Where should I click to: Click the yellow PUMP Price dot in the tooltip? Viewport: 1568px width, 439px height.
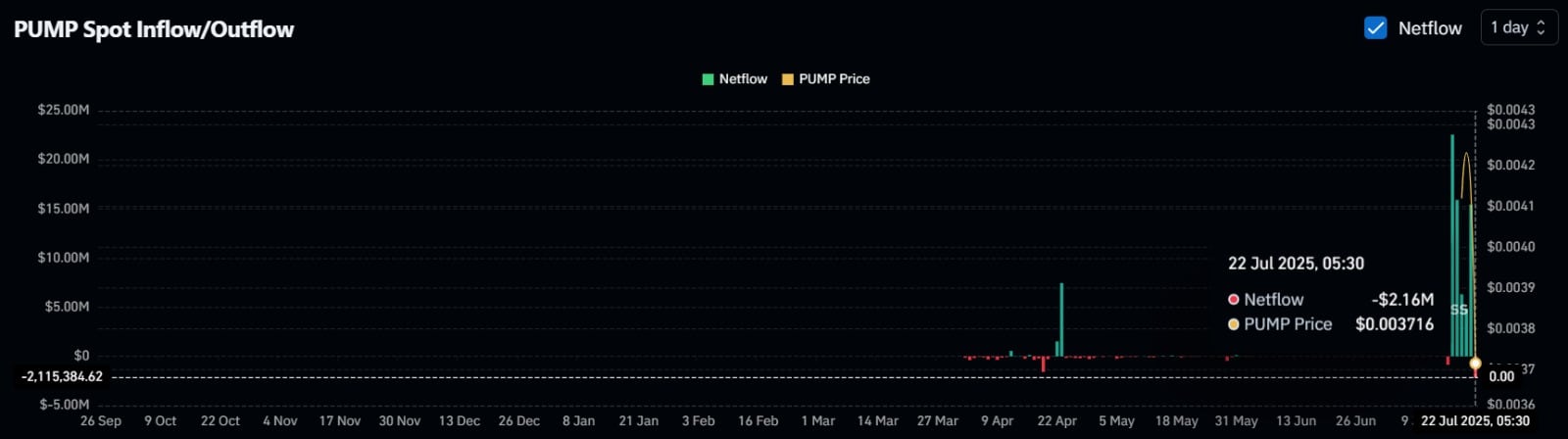point(1234,324)
